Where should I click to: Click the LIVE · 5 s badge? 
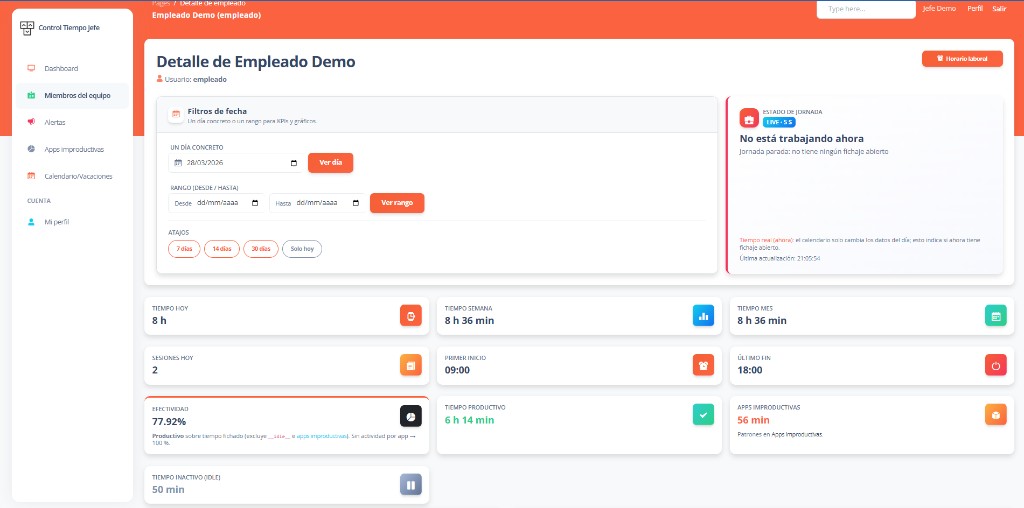point(778,122)
